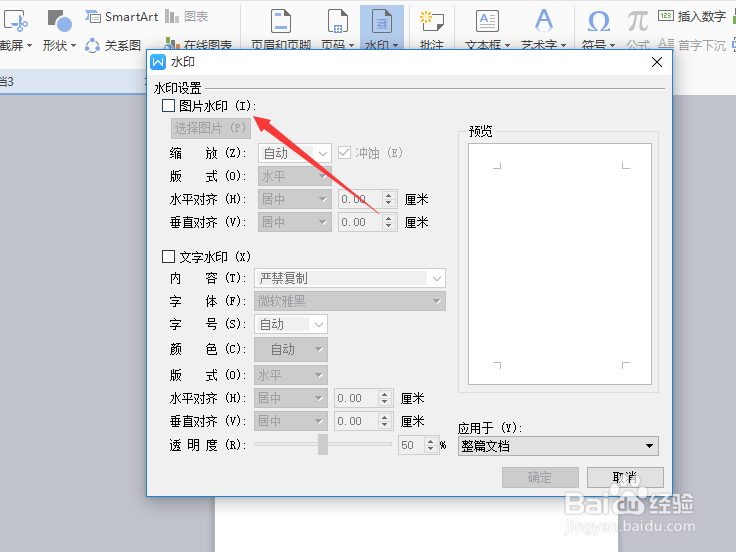This screenshot has width=736, height=552.
Task: Open the 字号 font size dropdown
Action: [291, 324]
